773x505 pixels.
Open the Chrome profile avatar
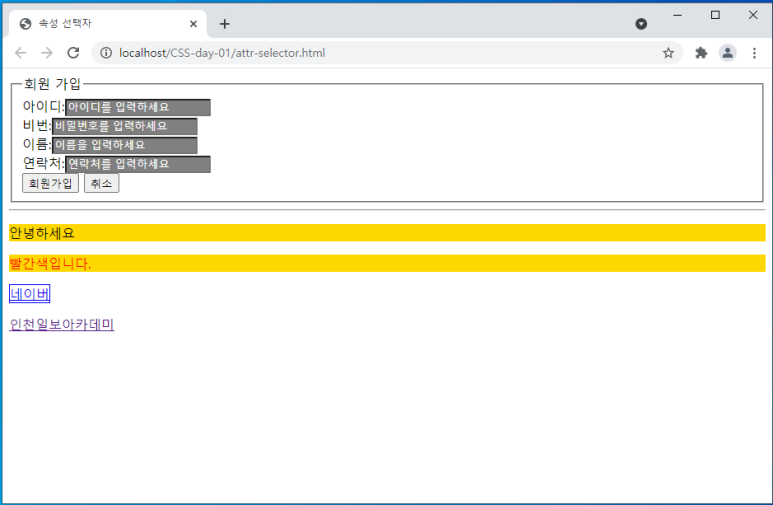728,53
